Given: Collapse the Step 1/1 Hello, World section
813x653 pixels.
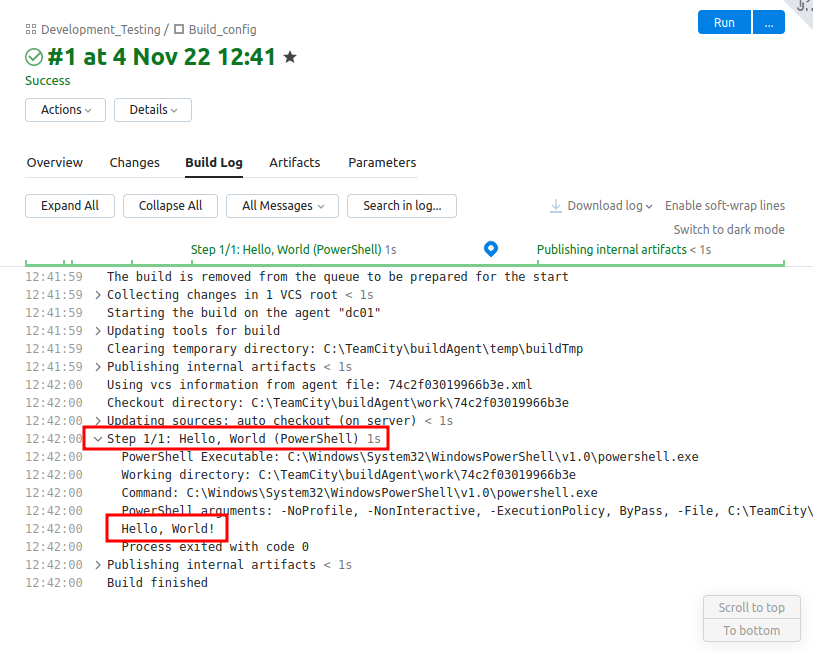Looking at the screenshot, I should click(x=98, y=439).
